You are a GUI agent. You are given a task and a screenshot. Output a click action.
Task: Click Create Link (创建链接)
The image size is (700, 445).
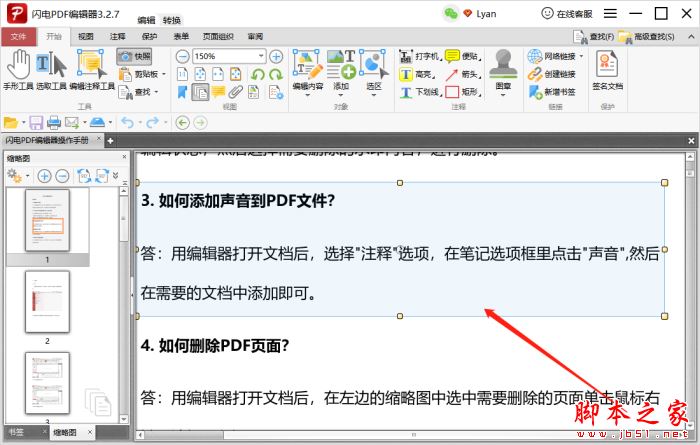552,74
